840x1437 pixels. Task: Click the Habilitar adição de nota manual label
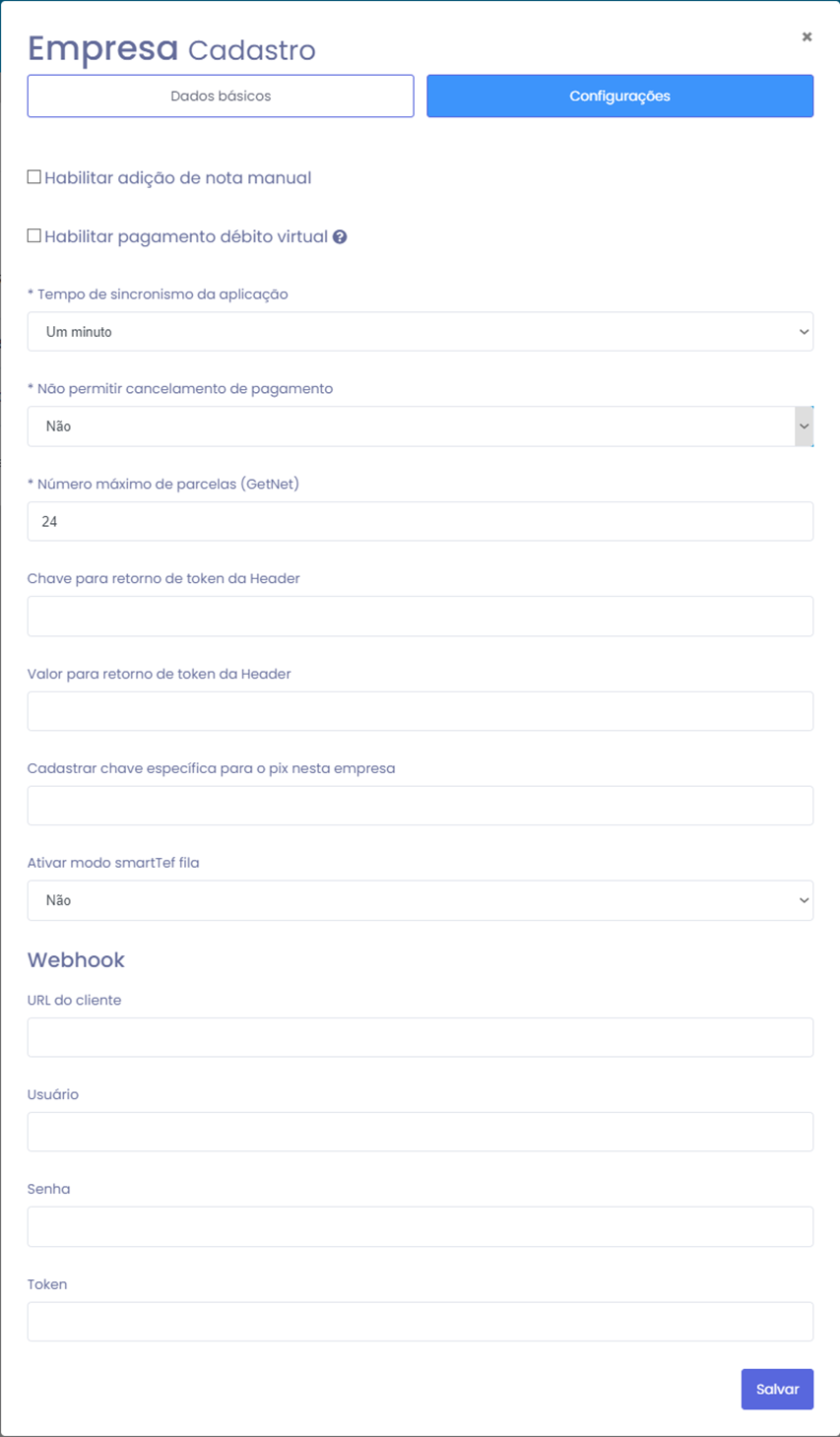178,178
